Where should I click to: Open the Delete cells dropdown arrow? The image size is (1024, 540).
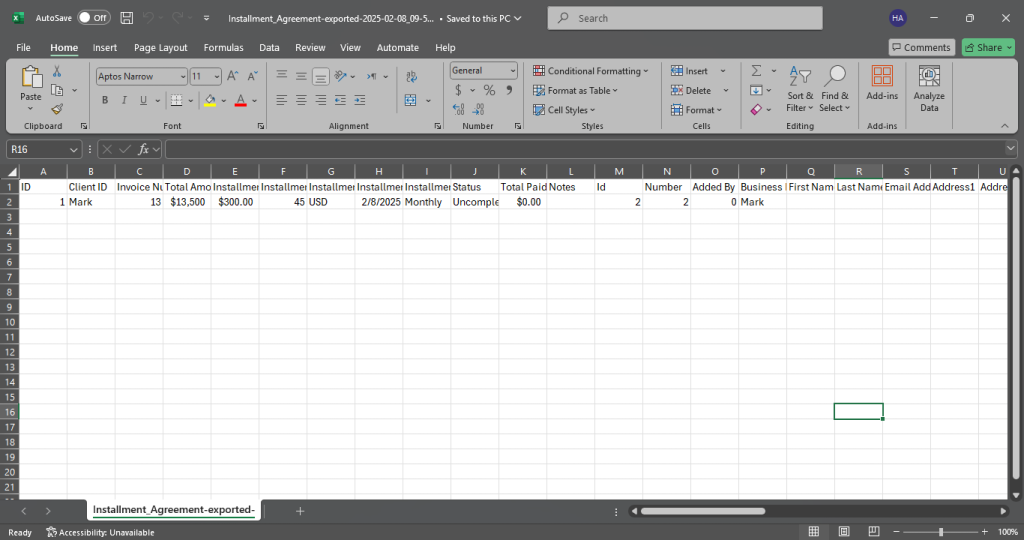(726, 90)
